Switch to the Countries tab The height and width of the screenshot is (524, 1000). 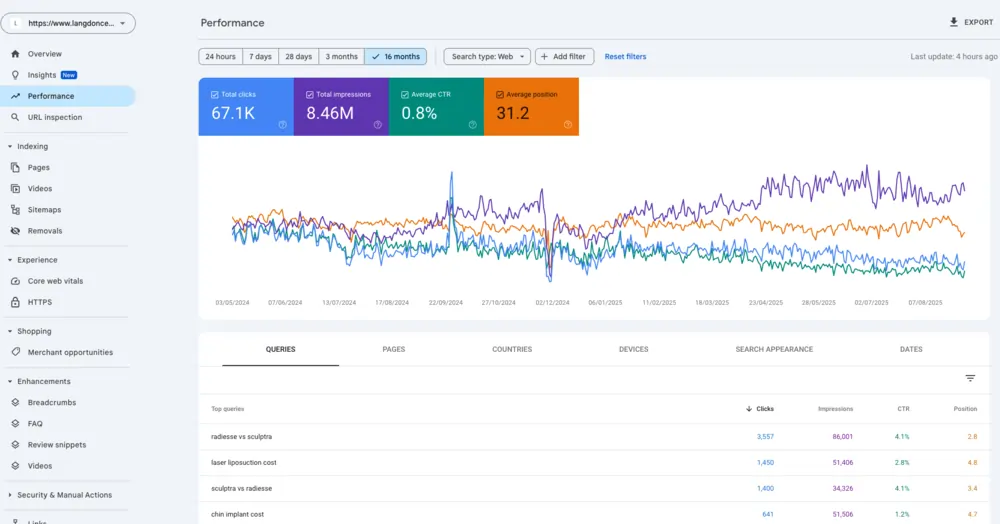[512, 350]
